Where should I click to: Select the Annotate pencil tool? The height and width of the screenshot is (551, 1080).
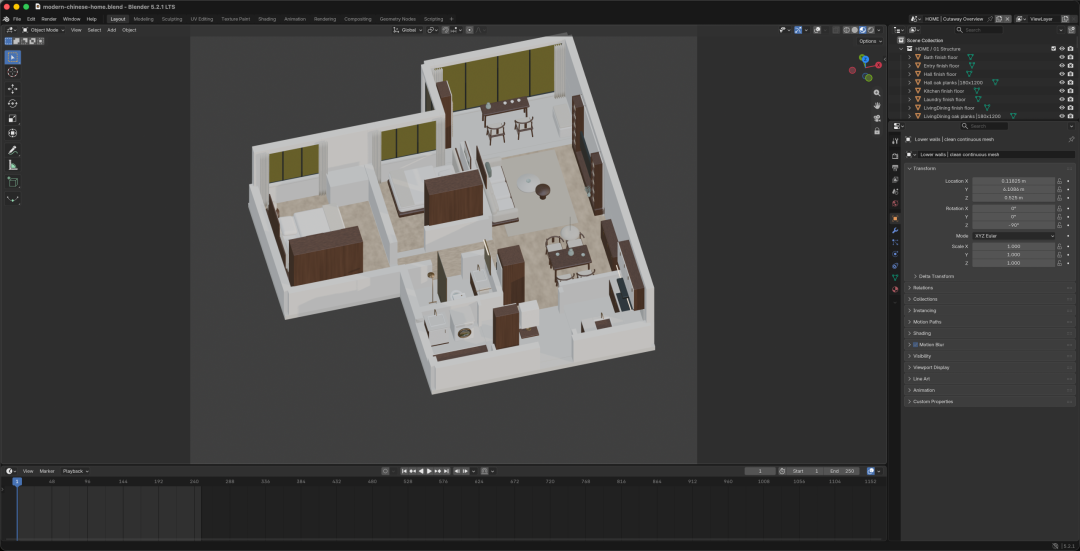[12, 150]
